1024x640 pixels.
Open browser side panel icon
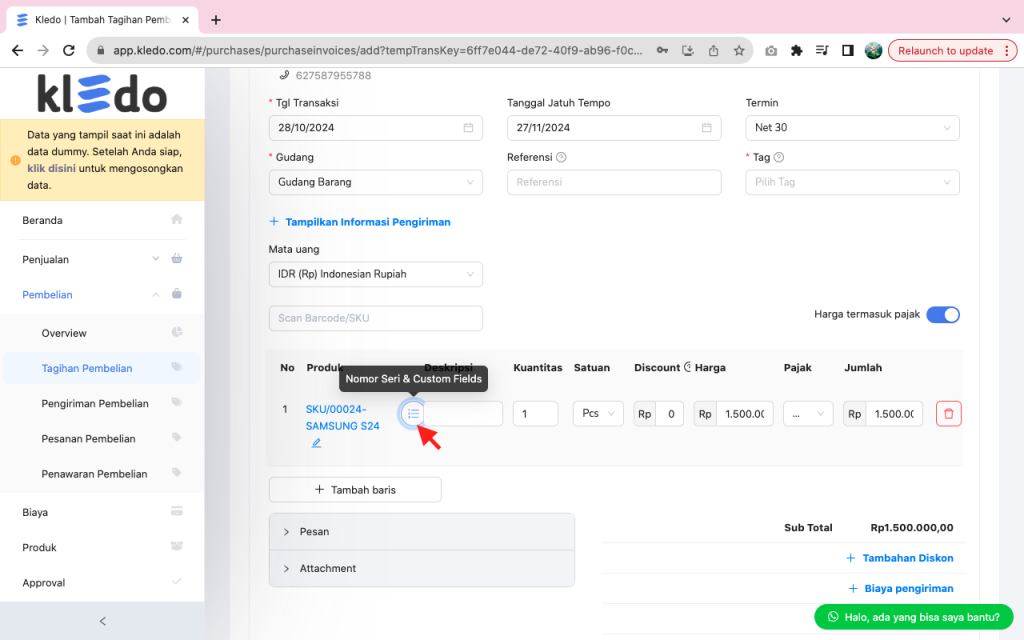(x=848, y=50)
